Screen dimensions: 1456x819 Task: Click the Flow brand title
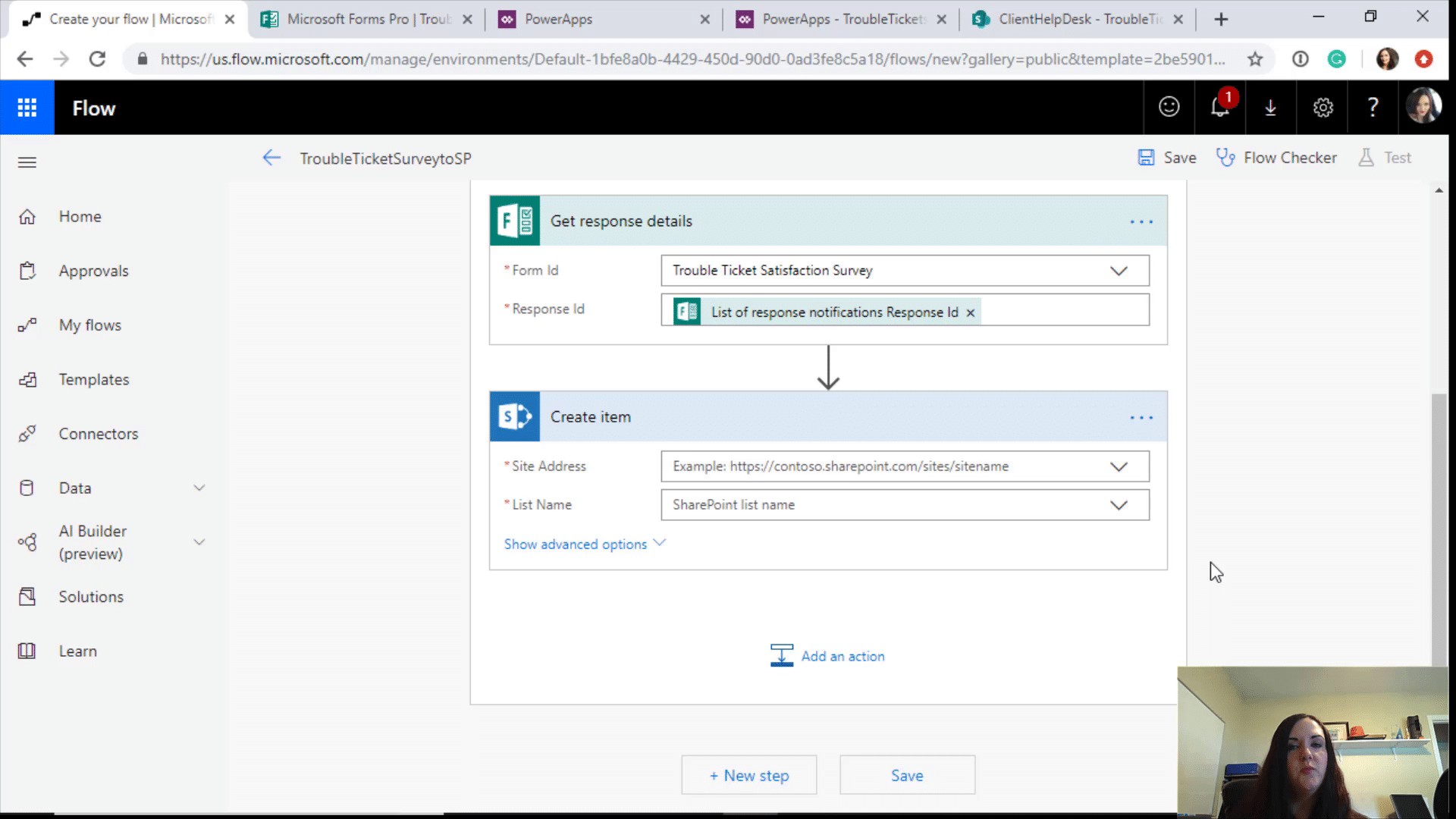pyautogui.click(x=94, y=108)
